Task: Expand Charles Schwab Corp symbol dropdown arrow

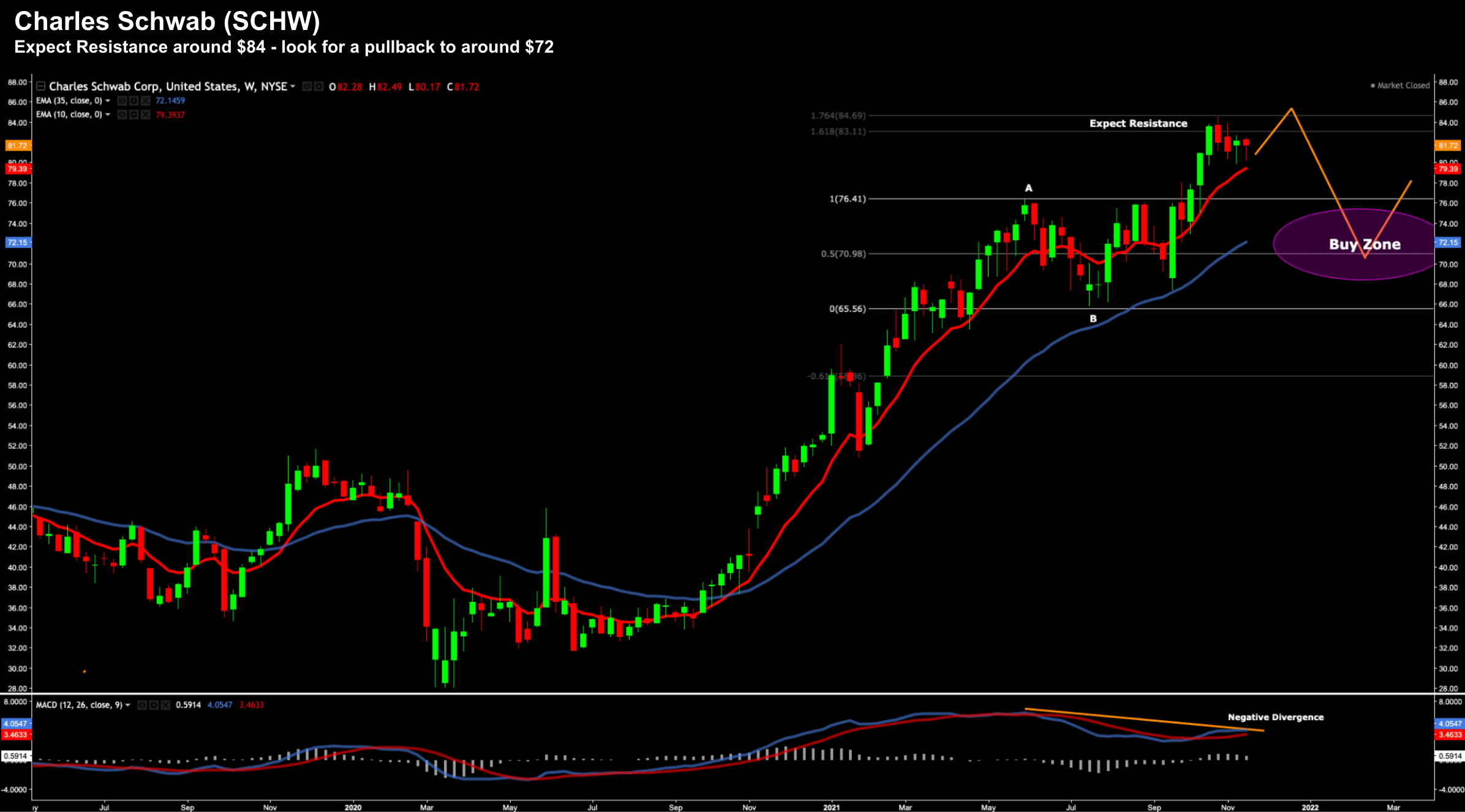Action: click(x=293, y=86)
